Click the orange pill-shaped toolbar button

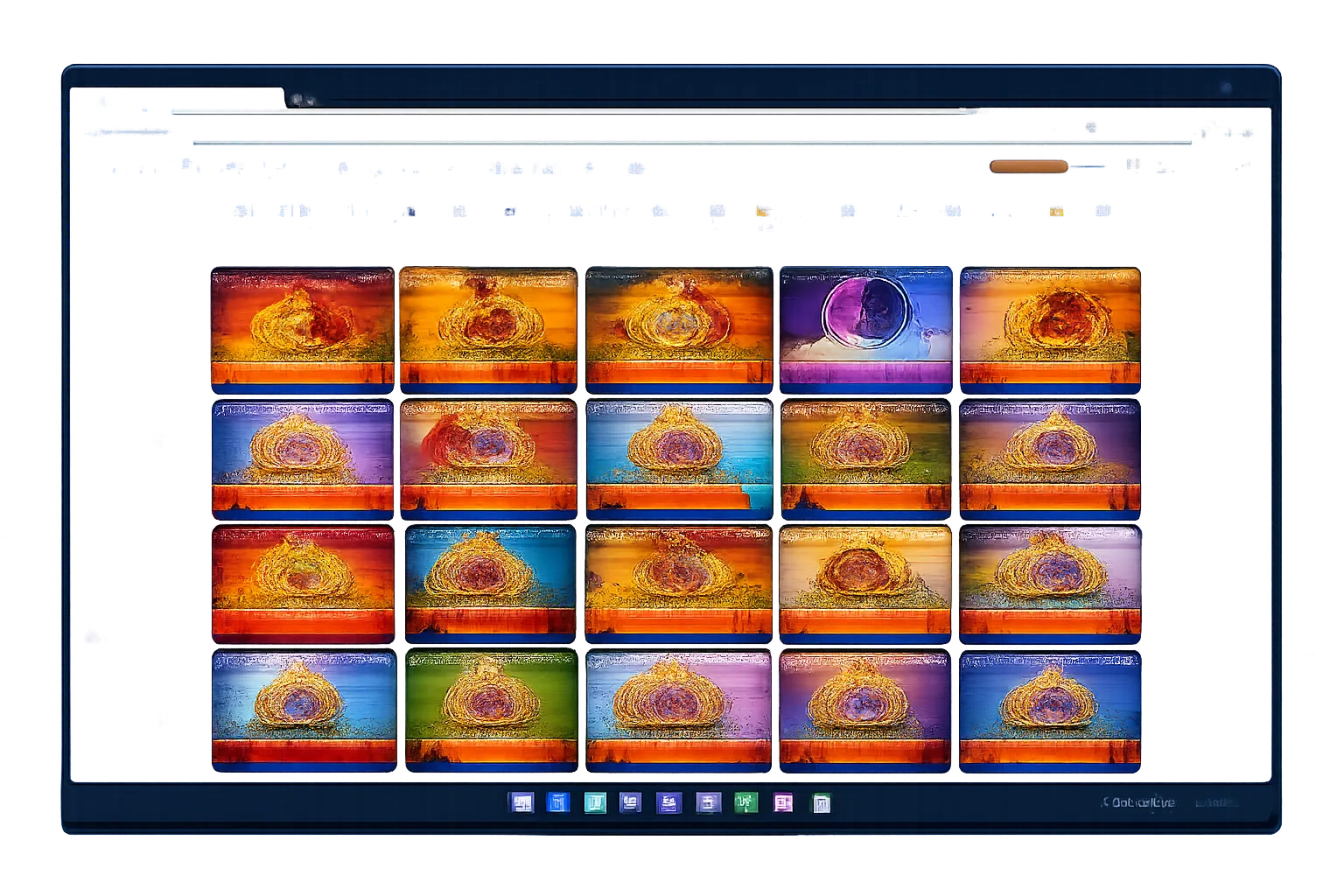[x=1028, y=166]
